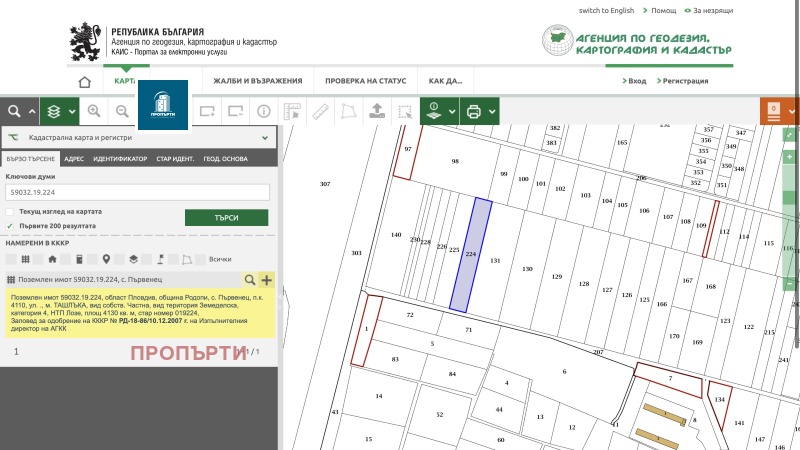Click the 'switch to English' link
800x450 pixels.
pyautogui.click(x=607, y=10)
